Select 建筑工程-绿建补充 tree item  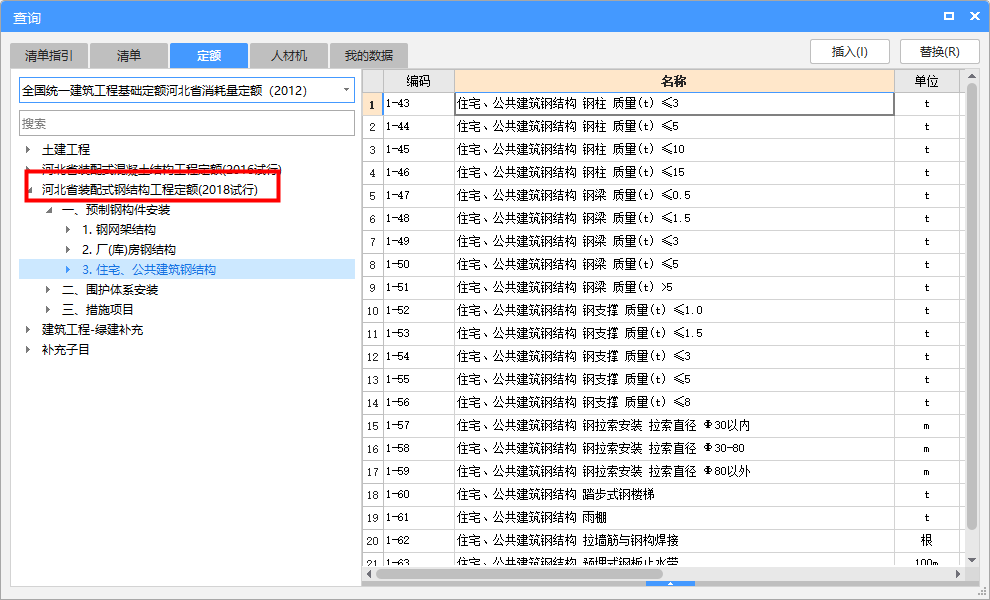tap(92, 330)
